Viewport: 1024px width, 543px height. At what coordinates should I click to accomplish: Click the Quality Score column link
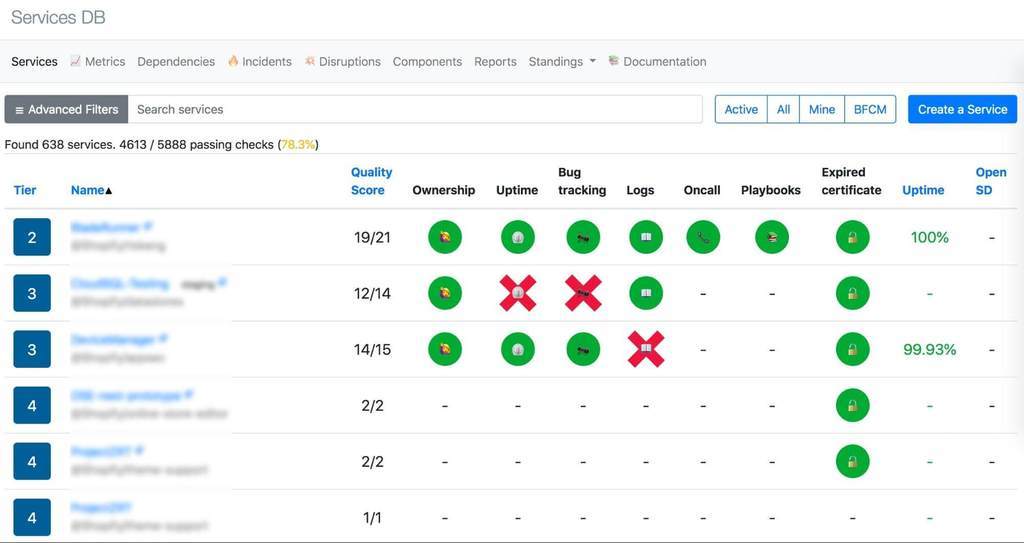pos(371,181)
